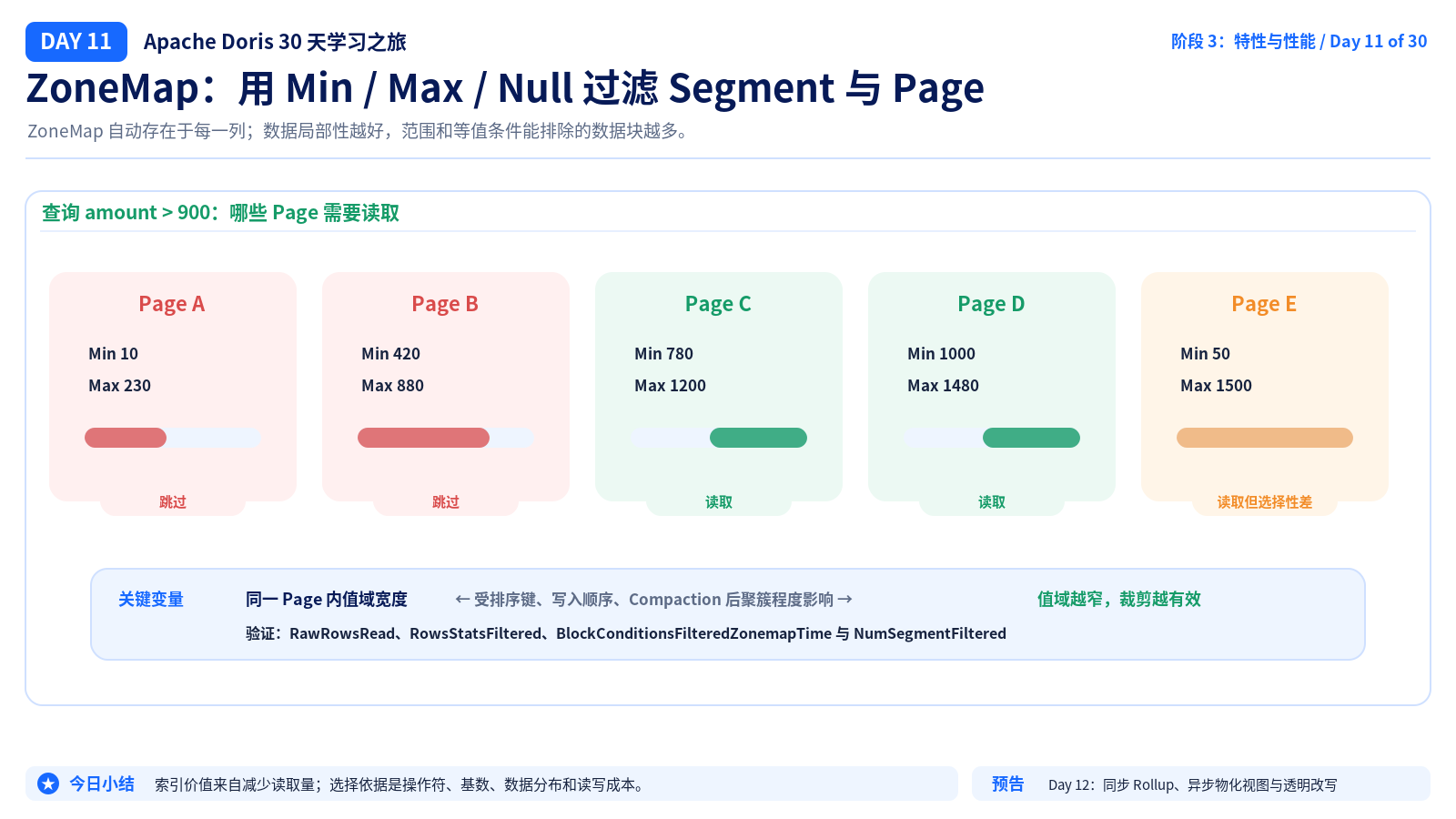Click the line starting 验证：RawRowsRead

pos(626,633)
